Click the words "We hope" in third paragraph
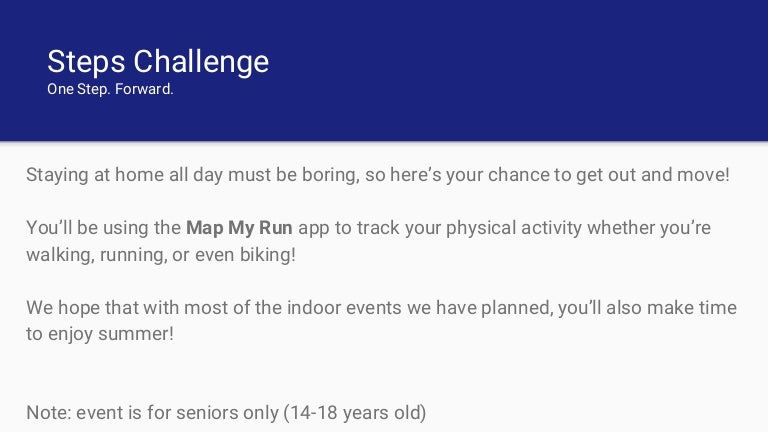 coord(63,307)
